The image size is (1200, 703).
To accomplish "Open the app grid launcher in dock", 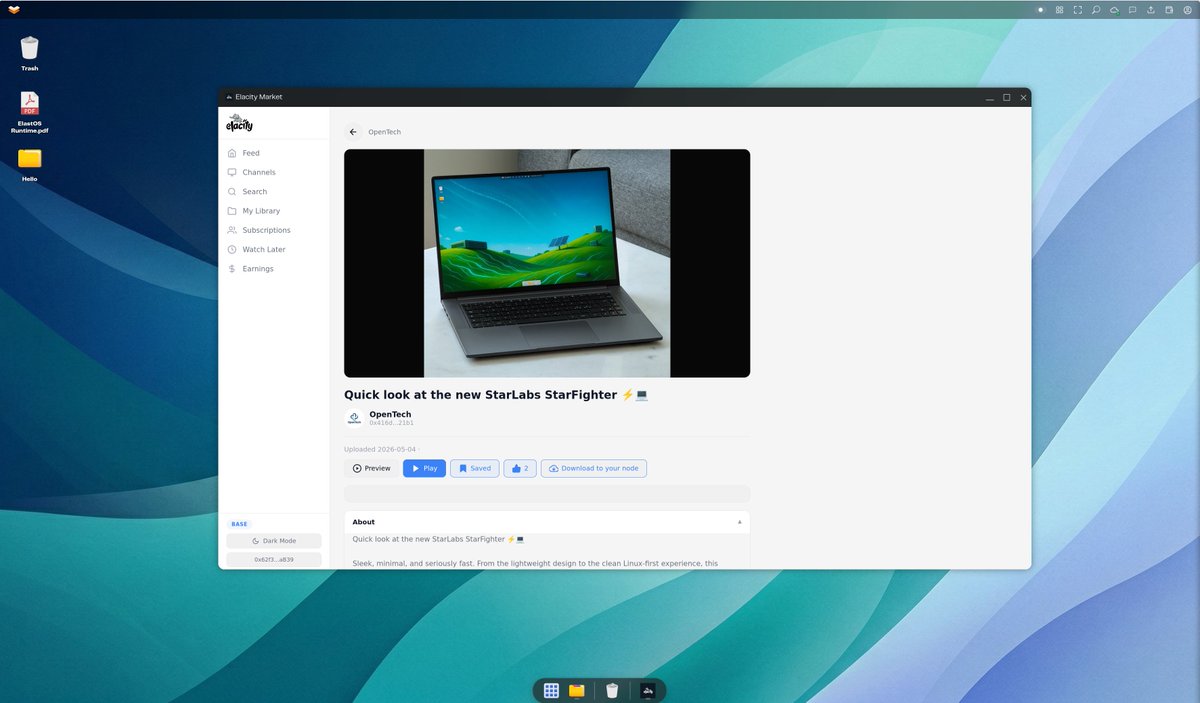I will [x=551, y=690].
